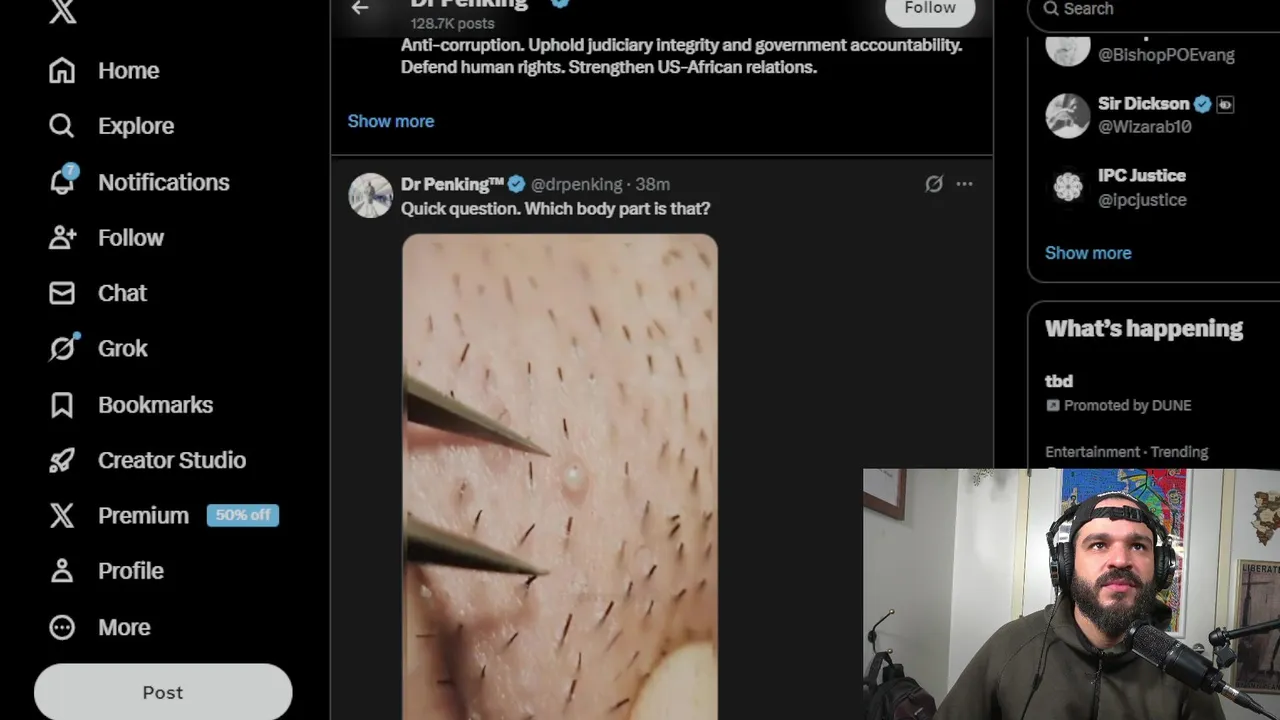The width and height of the screenshot is (1280, 720).
Task: Click the Grok icon on Dr Penking's post
Action: coord(933,184)
